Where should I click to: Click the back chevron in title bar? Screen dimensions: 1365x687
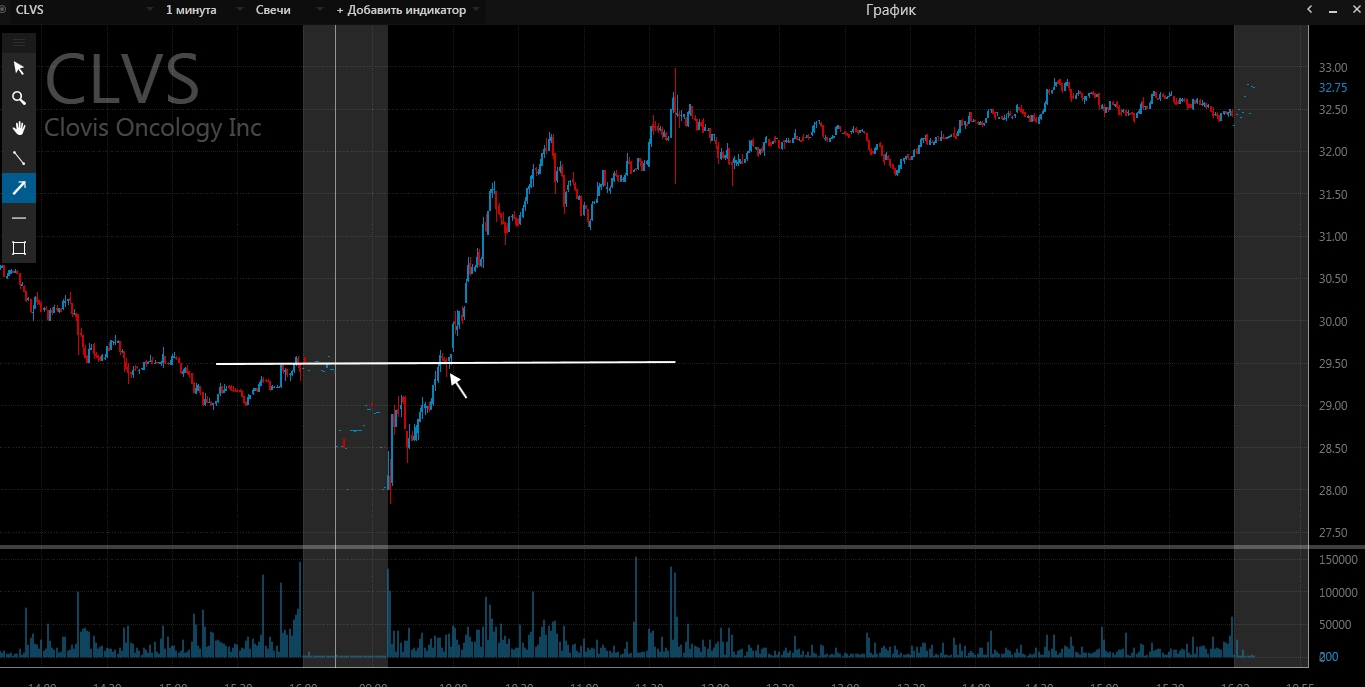pyautogui.click(x=1310, y=10)
